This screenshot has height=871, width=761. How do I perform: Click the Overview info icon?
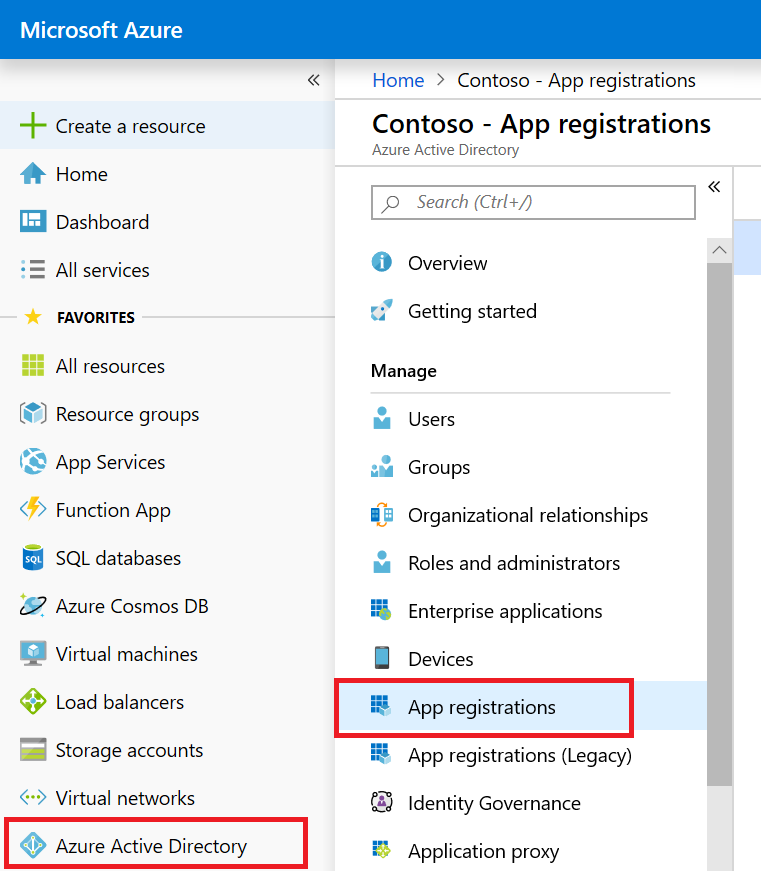pos(382,262)
